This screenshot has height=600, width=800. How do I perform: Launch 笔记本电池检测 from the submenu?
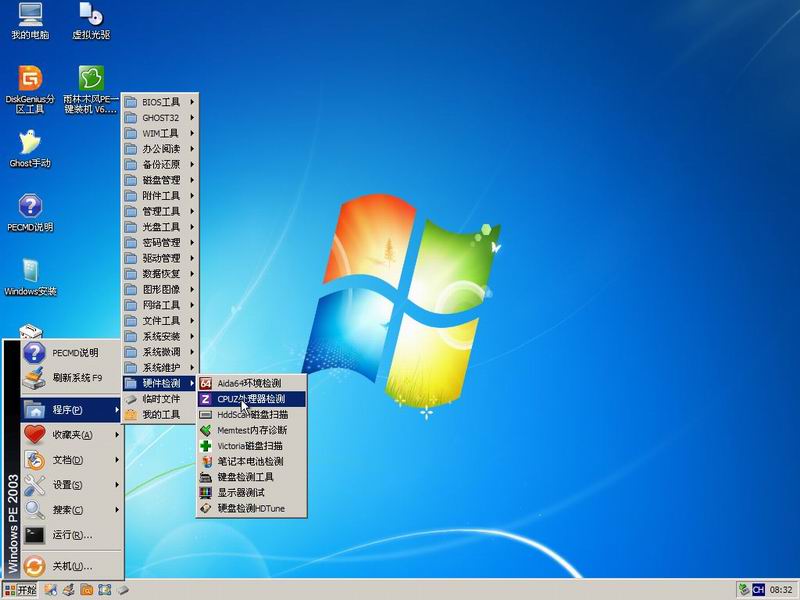coord(252,461)
